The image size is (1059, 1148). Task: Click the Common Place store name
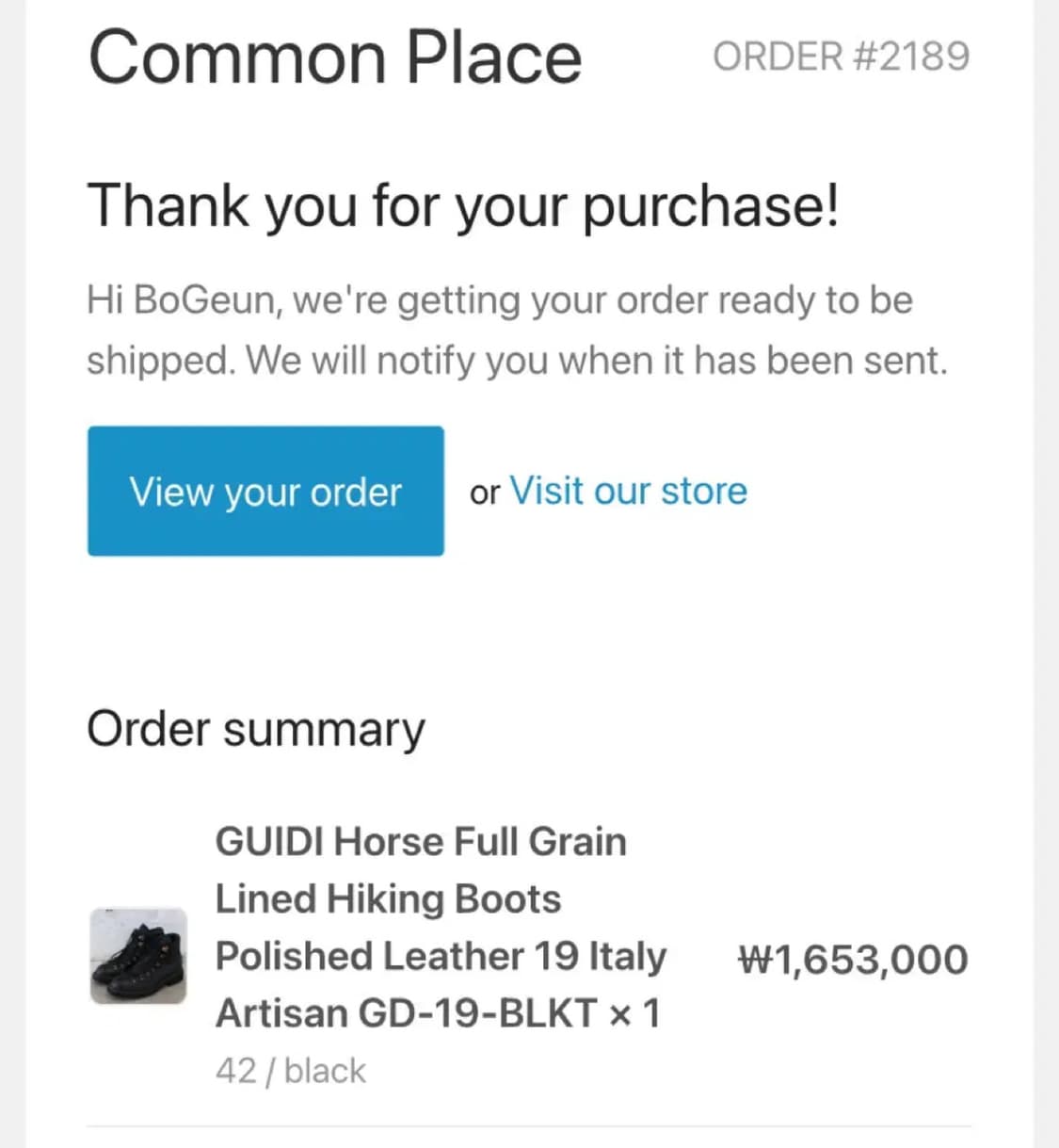335,57
